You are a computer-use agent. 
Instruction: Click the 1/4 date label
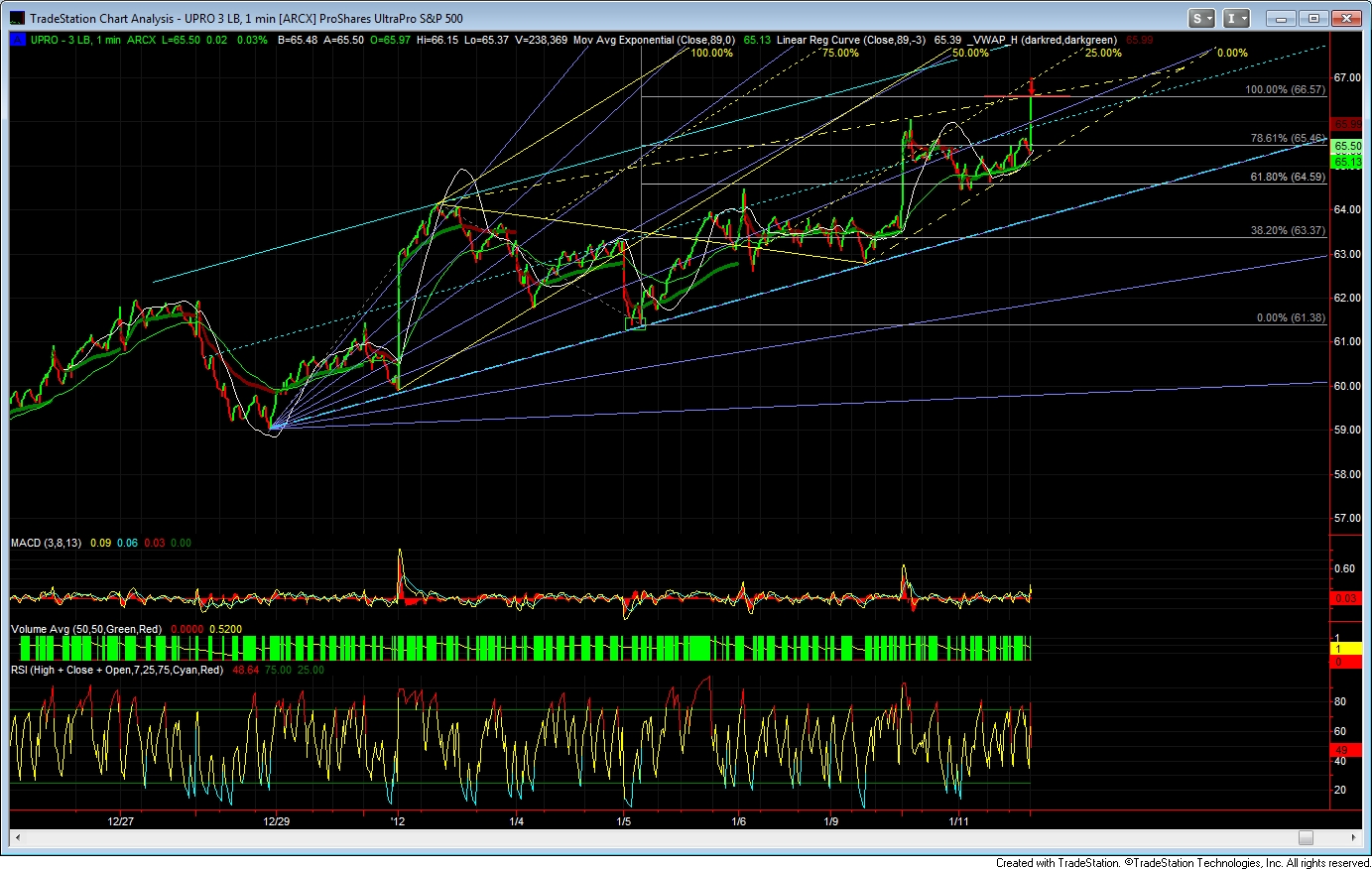(517, 821)
